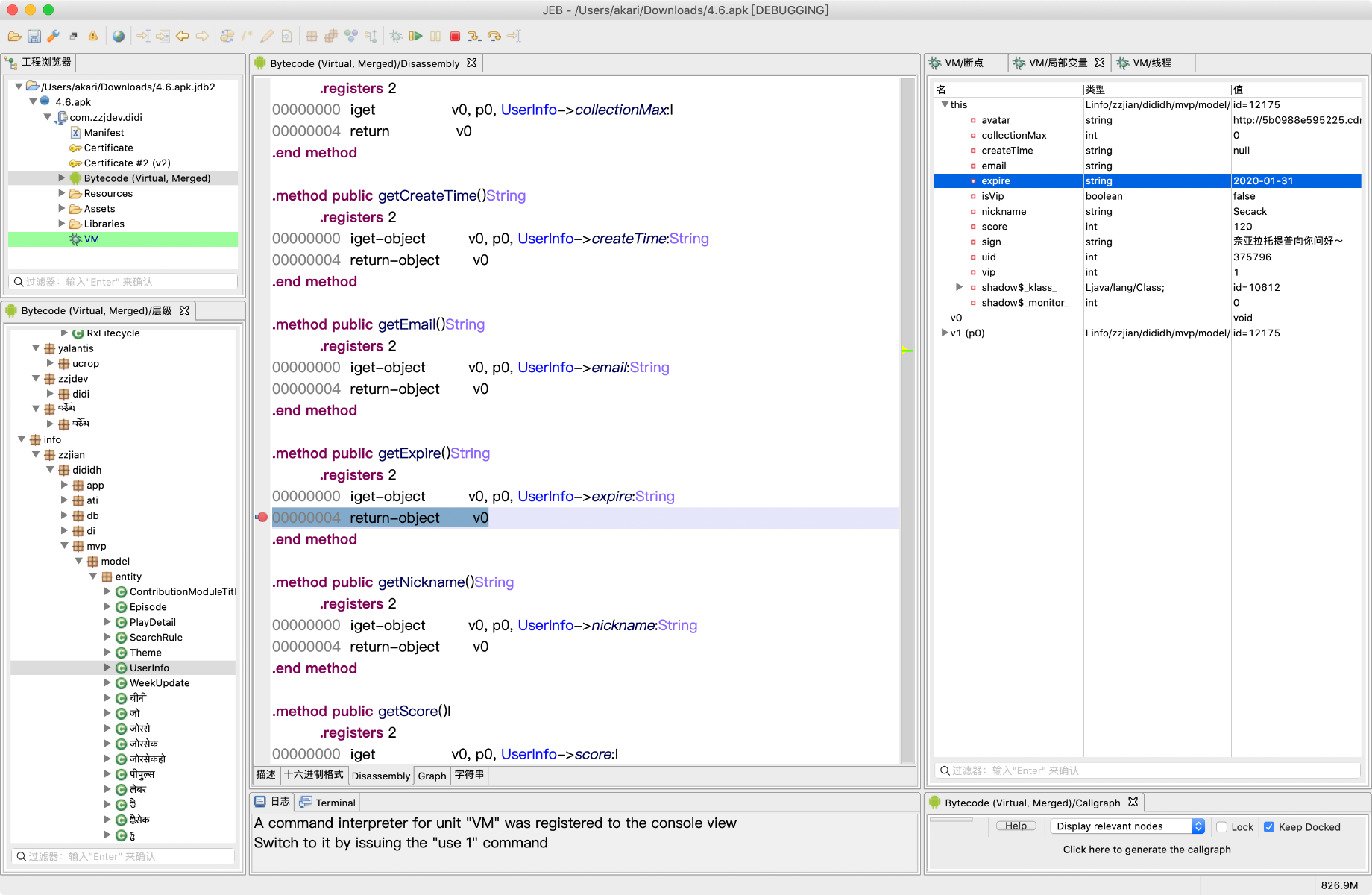Screen dimensions: 1372x895
Task: Click the filter input in local variables panel
Action: (1148, 770)
